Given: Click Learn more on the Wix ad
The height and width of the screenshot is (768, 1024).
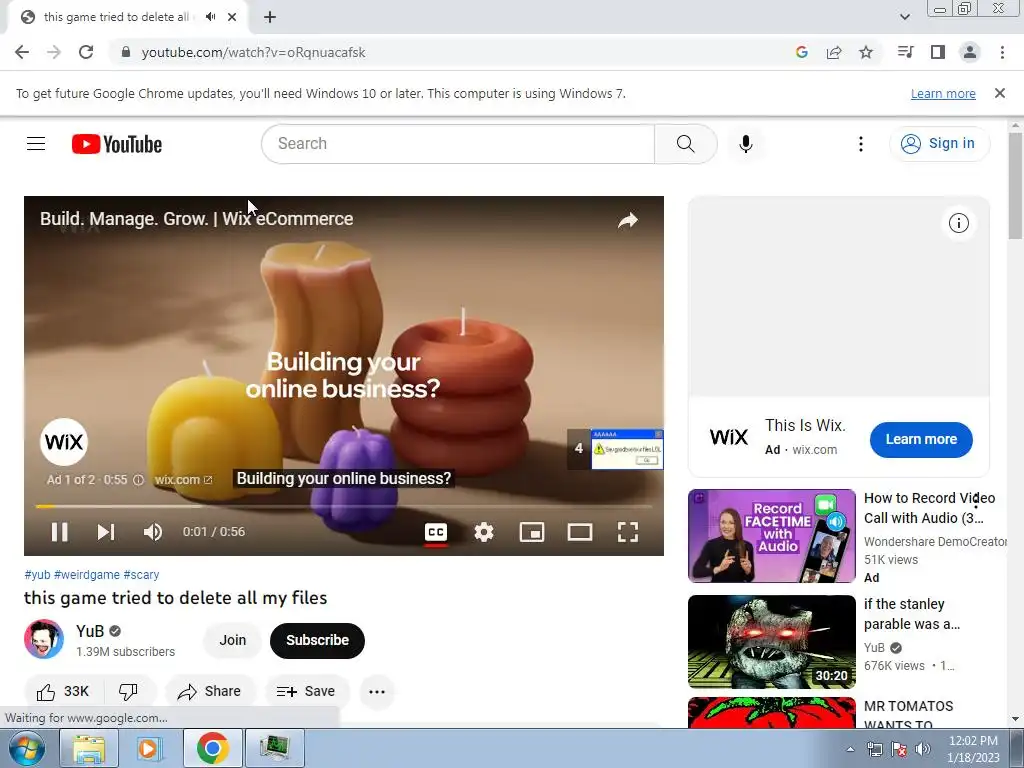Looking at the screenshot, I should pyautogui.click(x=921, y=440).
